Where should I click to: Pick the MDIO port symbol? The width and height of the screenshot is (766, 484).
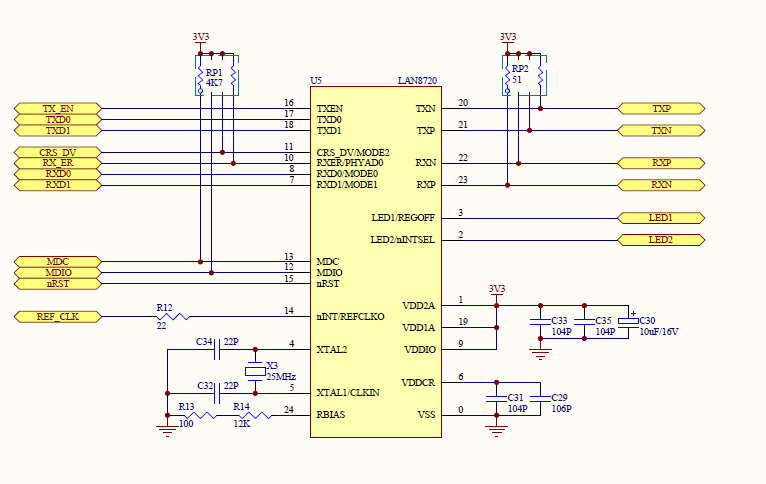tap(58, 273)
